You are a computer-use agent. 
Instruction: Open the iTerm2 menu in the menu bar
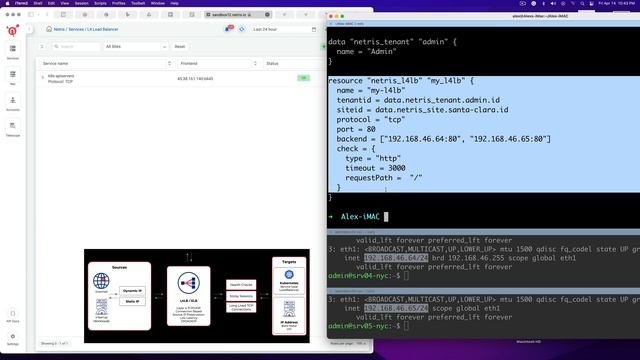[21, 3]
